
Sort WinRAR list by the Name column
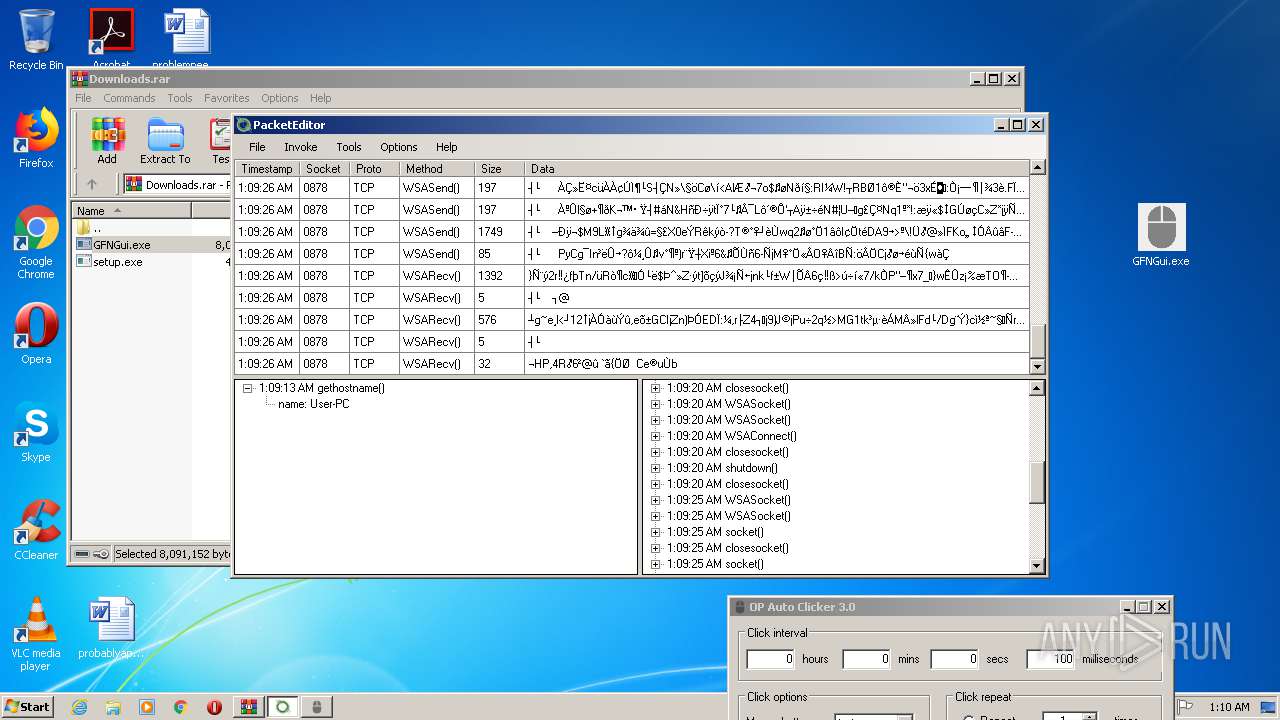pyautogui.click(x=131, y=211)
